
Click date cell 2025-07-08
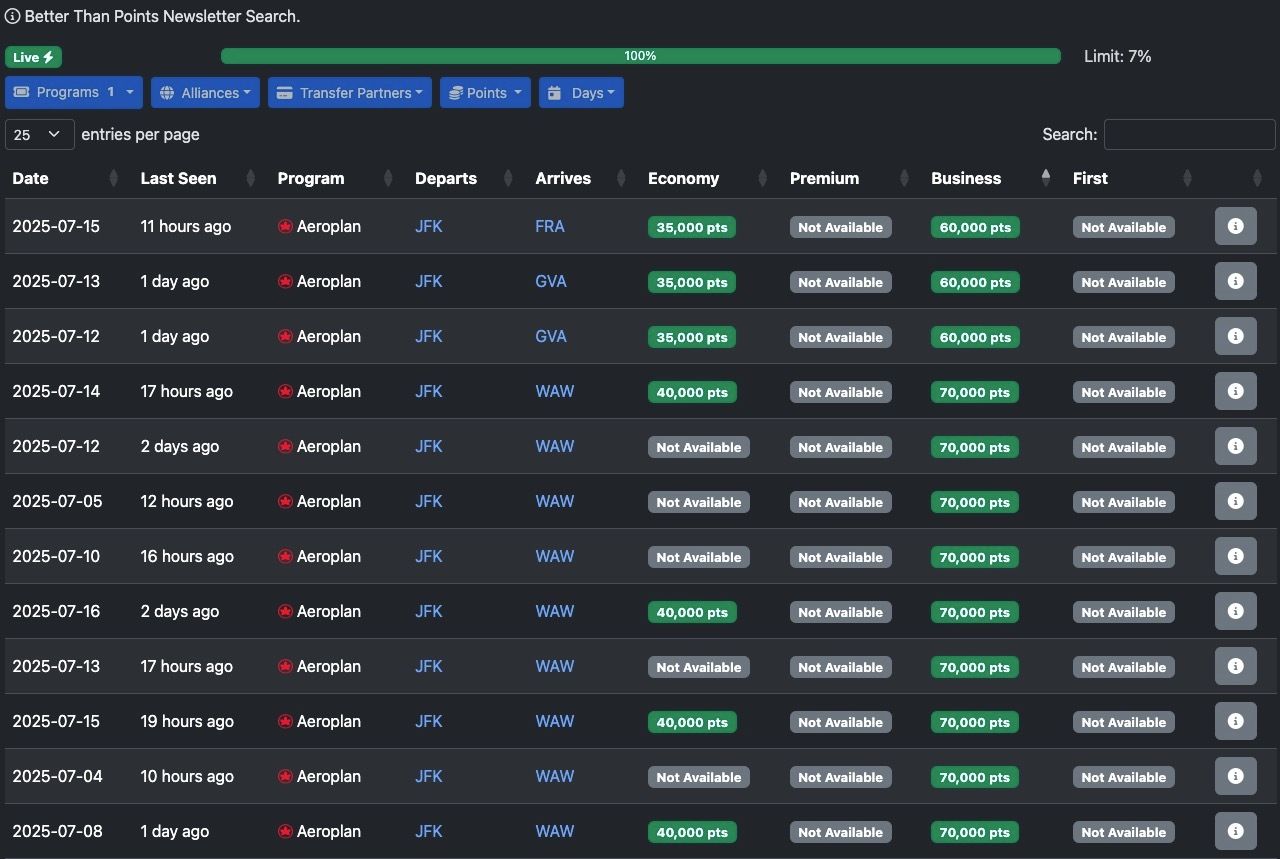(x=57, y=832)
